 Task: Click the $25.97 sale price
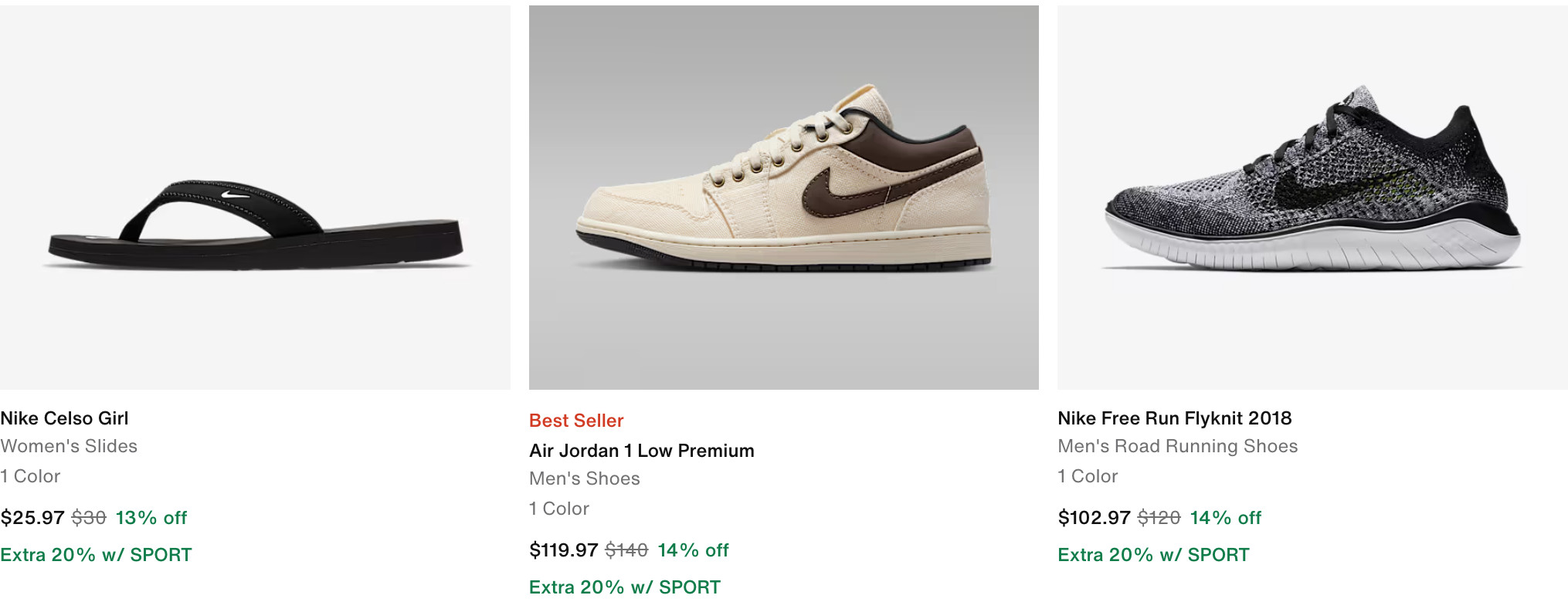point(32,518)
